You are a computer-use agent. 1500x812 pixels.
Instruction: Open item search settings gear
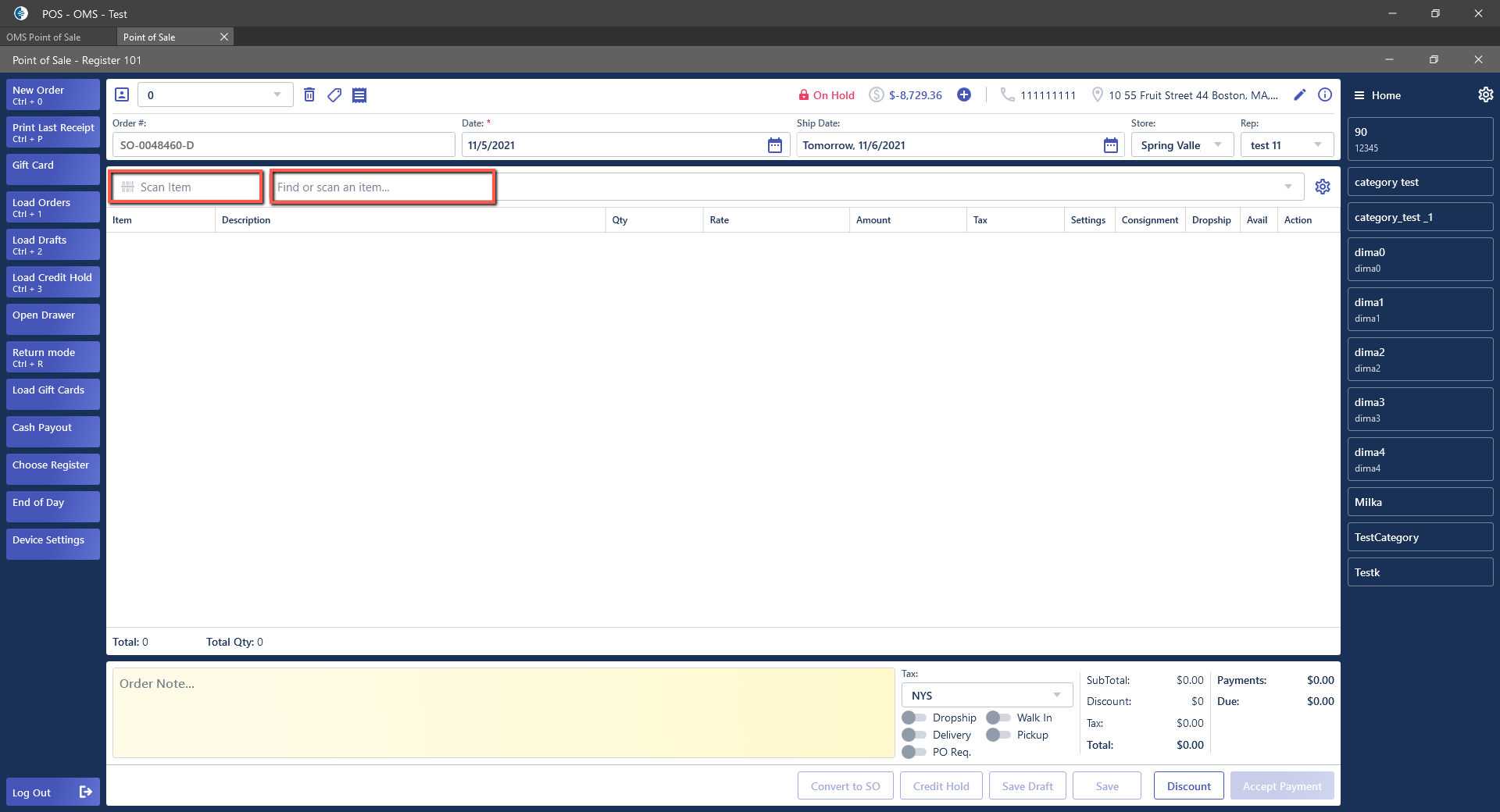[x=1323, y=187]
